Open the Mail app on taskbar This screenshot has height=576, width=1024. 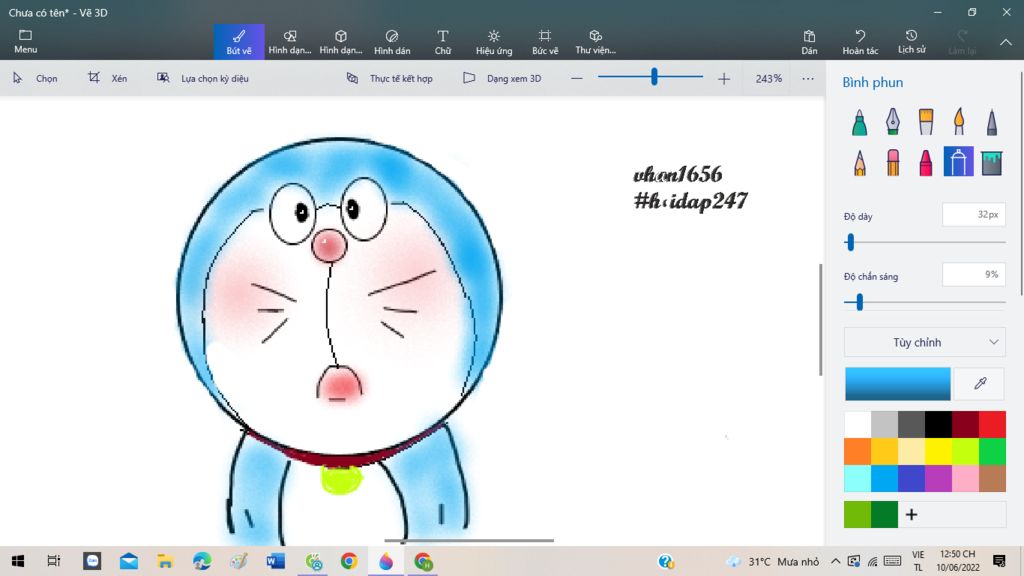point(129,561)
